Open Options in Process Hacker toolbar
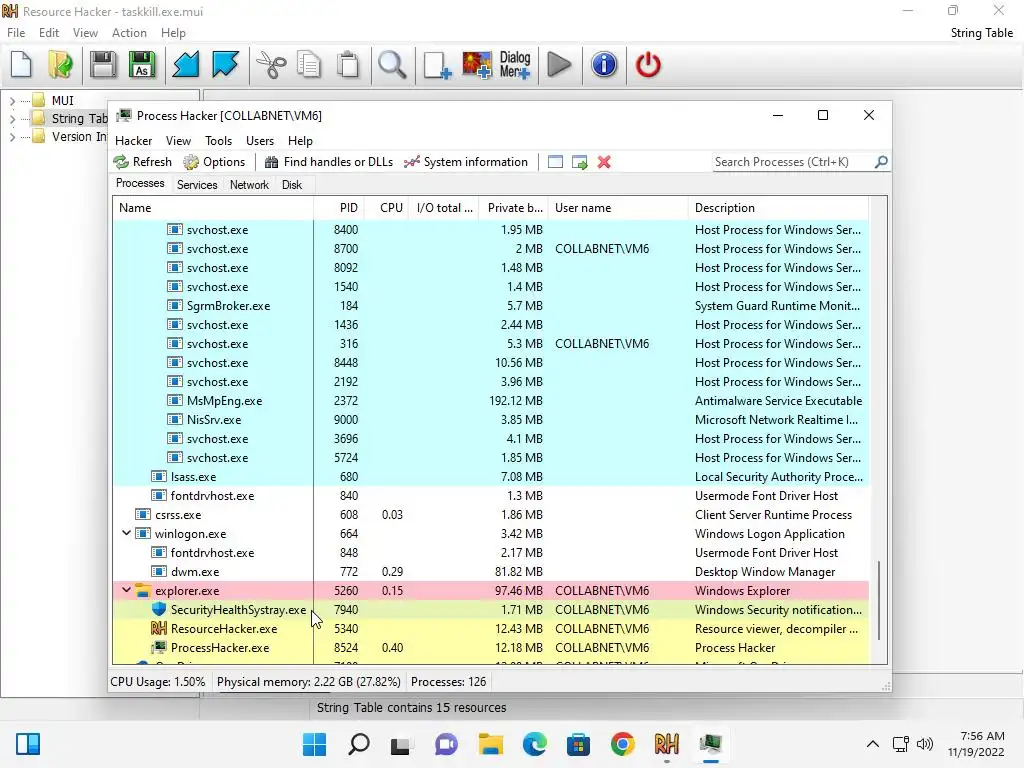 click(214, 162)
